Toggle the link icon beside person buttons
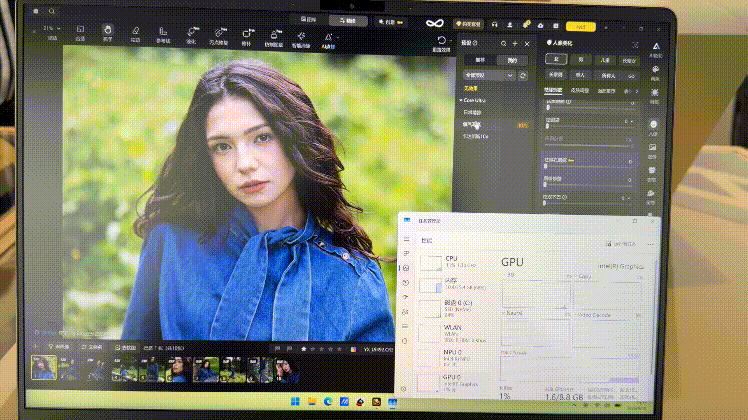This screenshot has width=748, height=420. coord(631,76)
